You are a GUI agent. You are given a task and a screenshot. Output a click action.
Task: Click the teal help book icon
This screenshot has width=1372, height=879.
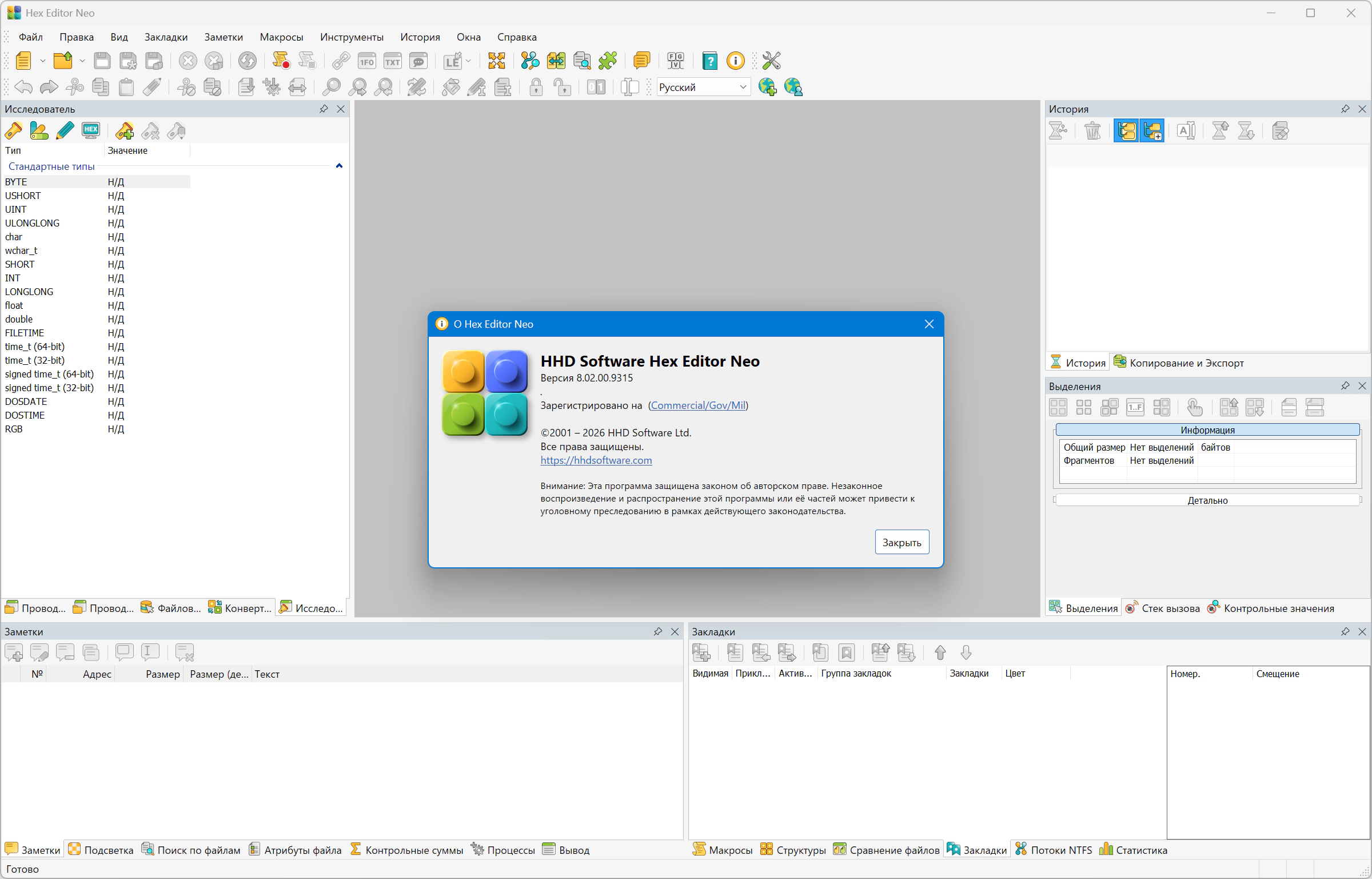[709, 61]
